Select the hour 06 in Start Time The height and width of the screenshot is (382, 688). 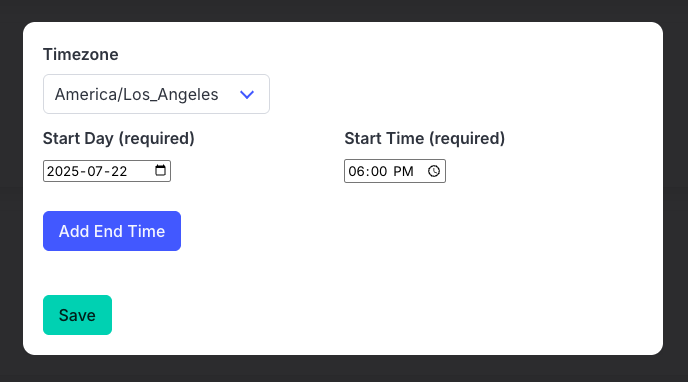point(356,171)
